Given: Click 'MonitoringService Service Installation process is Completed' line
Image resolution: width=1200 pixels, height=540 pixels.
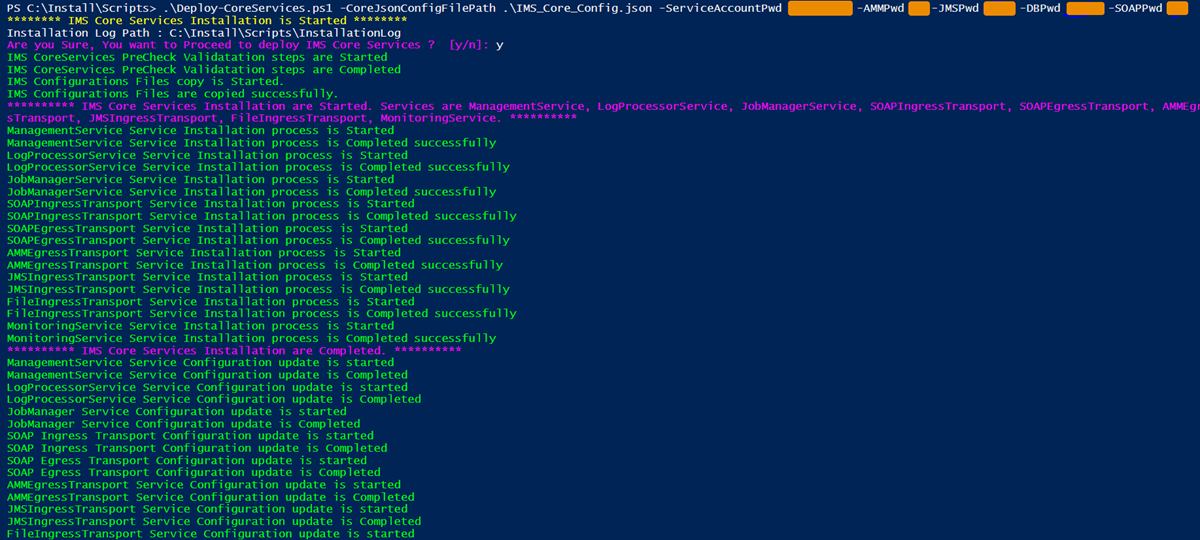Looking at the screenshot, I should [x=251, y=338].
